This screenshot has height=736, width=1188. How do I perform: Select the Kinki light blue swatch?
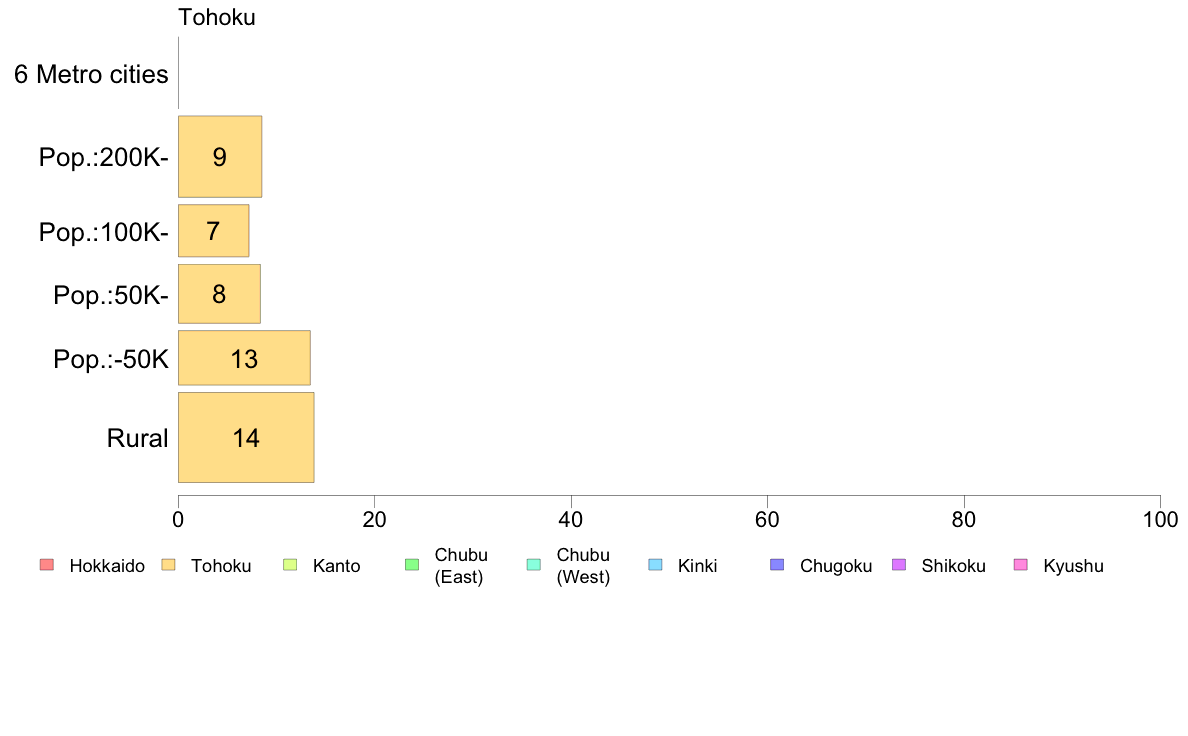coord(655,565)
